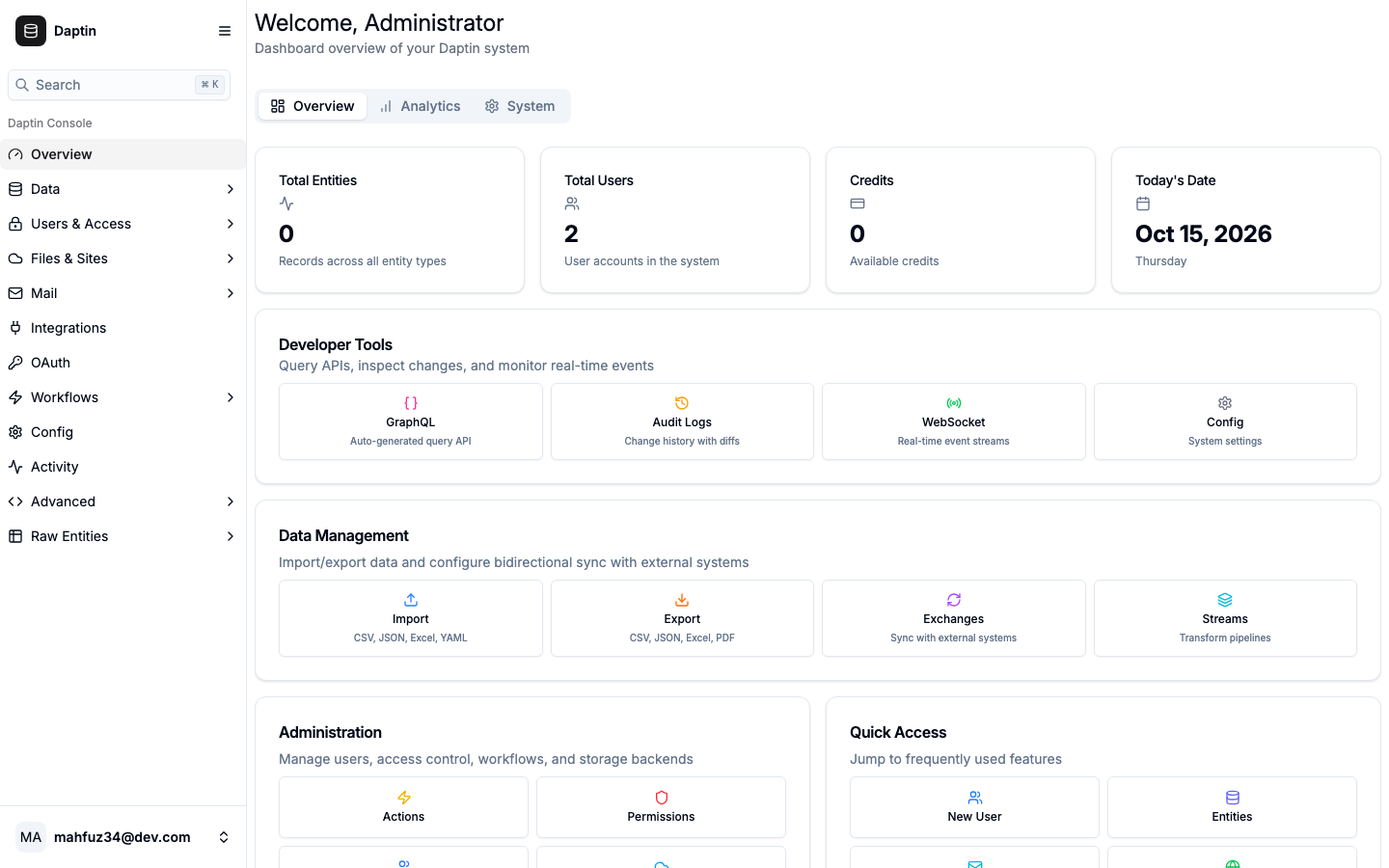
Task: Switch to the Overview tab
Action: pyautogui.click(x=313, y=106)
